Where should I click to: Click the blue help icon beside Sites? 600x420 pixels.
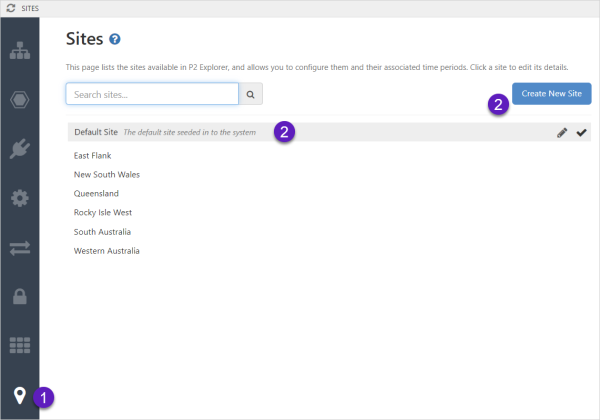click(115, 40)
